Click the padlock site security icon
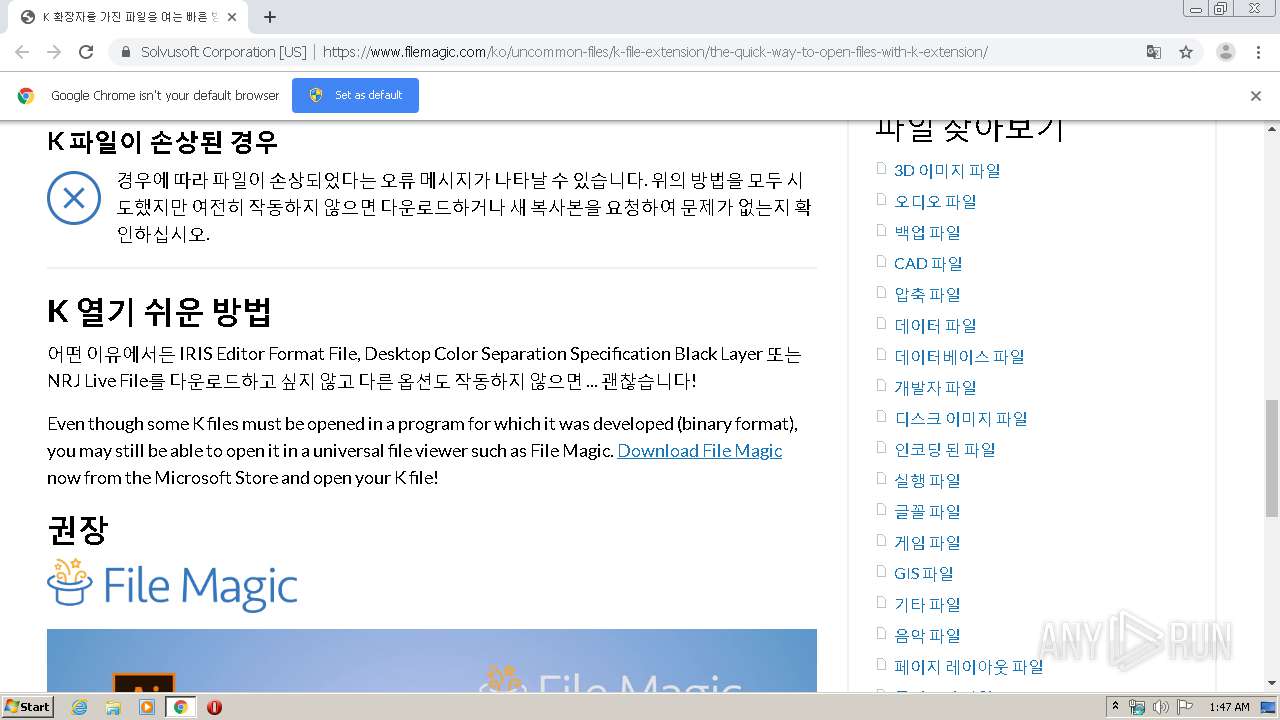Image resolution: width=1280 pixels, height=720 pixels. [x=125, y=52]
